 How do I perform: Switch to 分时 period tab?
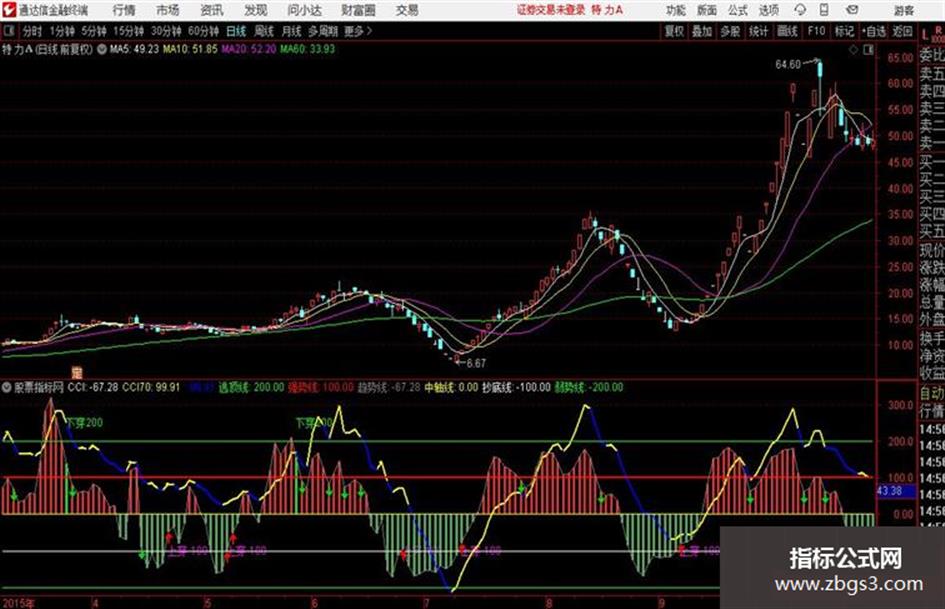[33, 31]
